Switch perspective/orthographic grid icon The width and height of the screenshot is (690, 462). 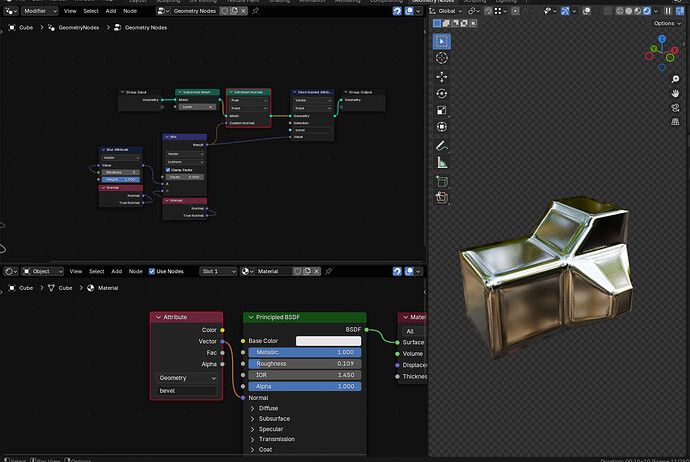click(x=675, y=121)
